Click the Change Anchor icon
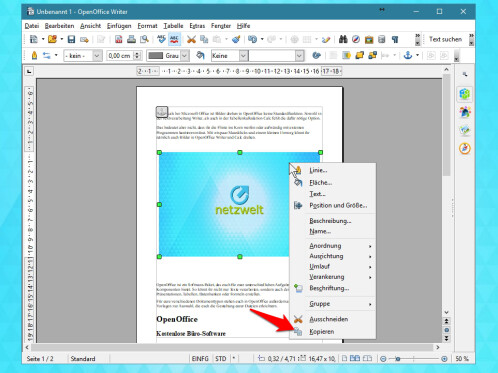Viewport: 498px width, 373px height. 408,55
